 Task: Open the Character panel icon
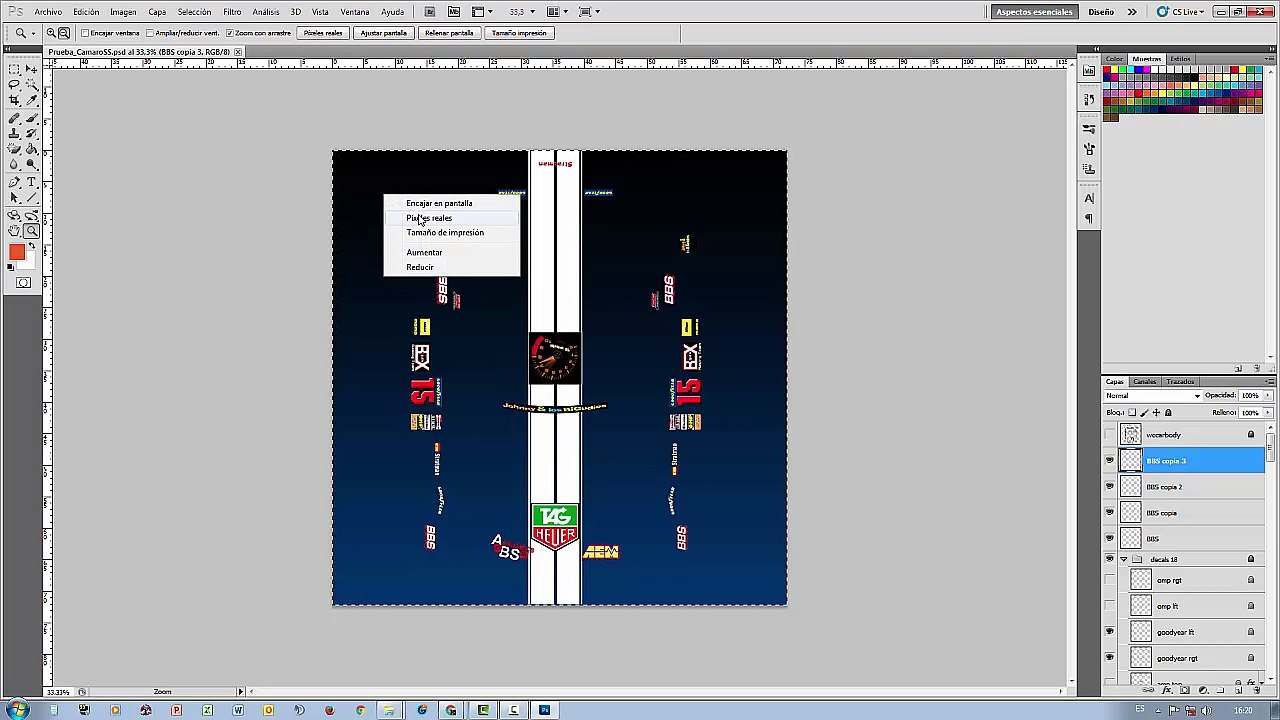tap(1089, 198)
